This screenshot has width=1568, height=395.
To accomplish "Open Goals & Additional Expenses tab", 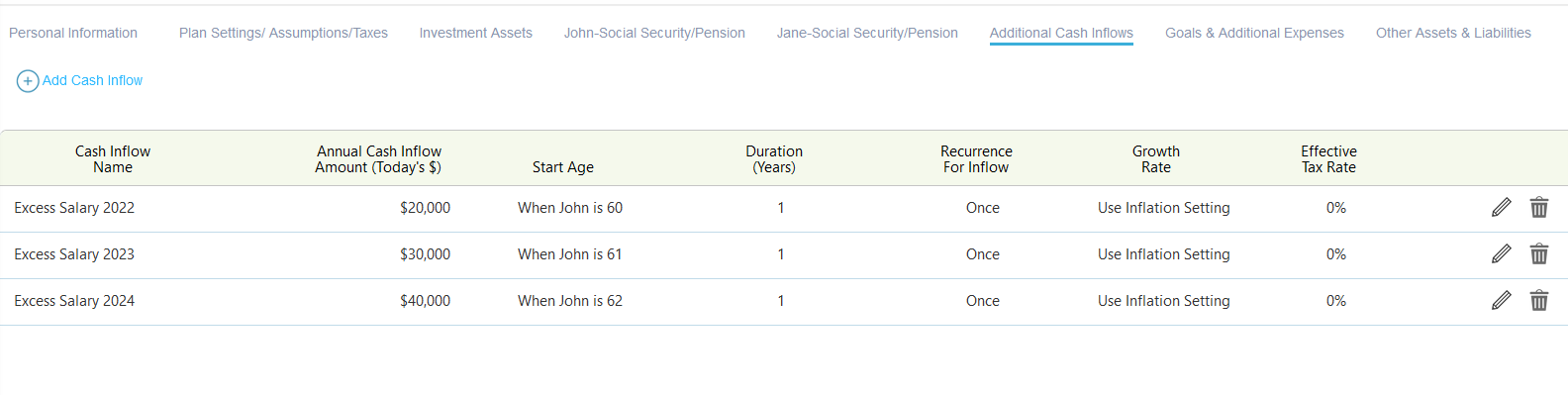I will point(1254,33).
